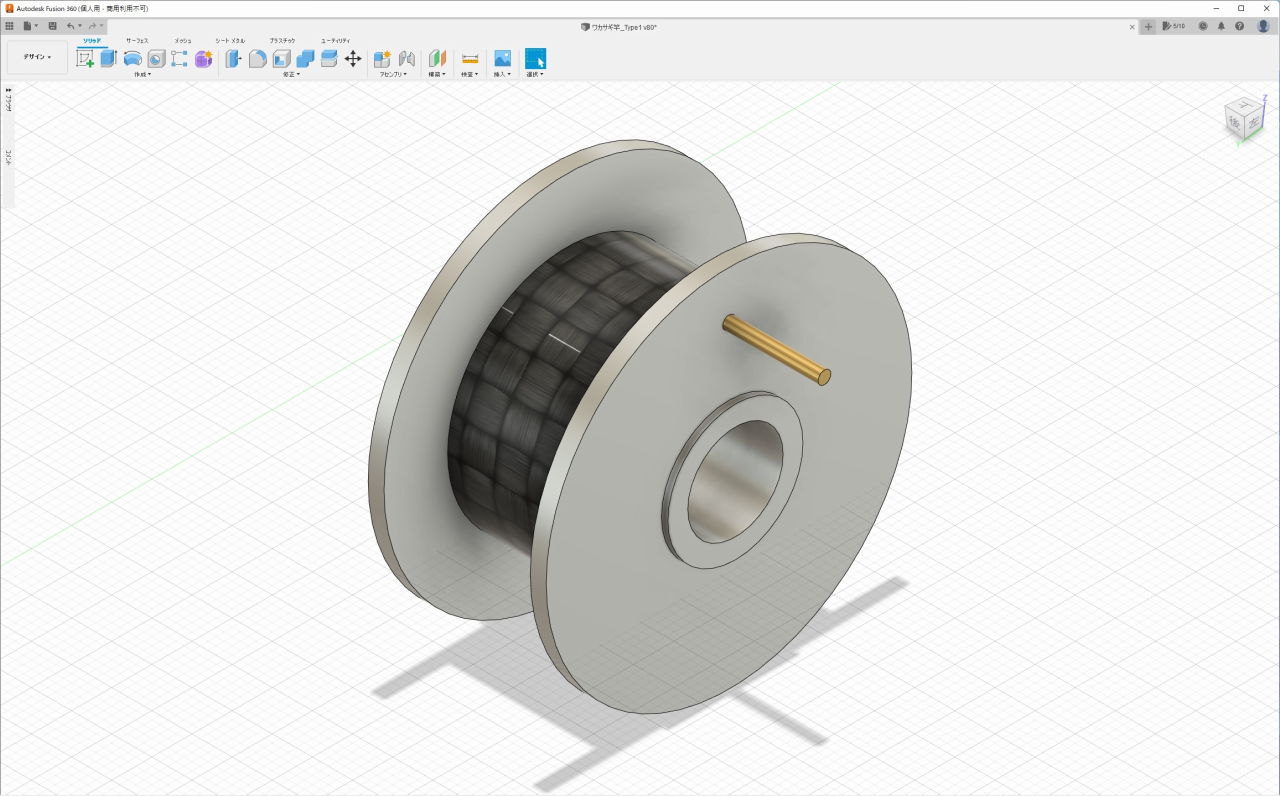Switch to the サーフェス tab
Viewport: 1280px width, 796px height.
point(137,40)
